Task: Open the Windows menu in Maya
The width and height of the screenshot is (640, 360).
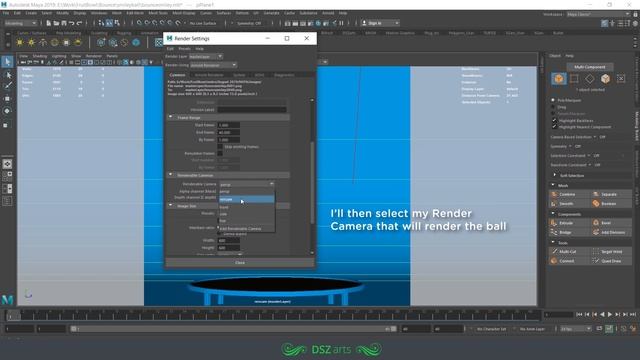Action: [99, 13]
